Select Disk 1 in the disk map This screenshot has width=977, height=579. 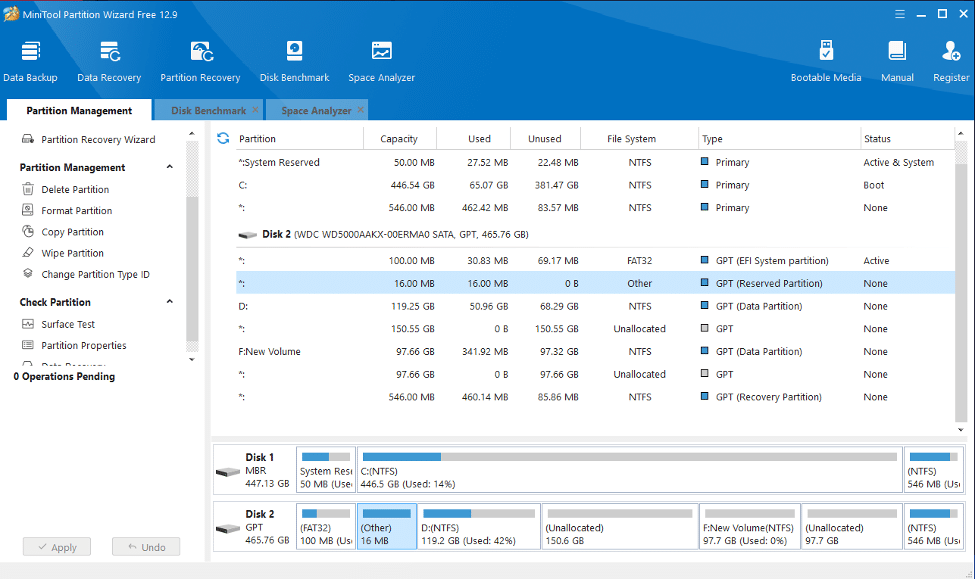pos(254,470)
